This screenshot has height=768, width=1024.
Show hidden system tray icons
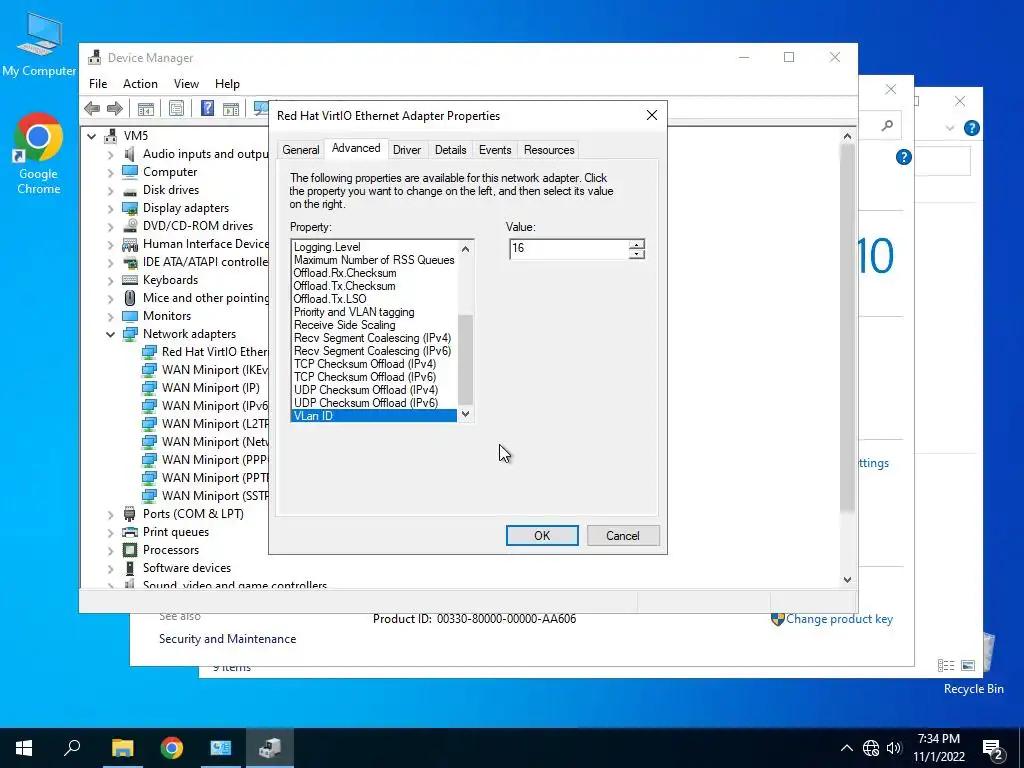[846, 748]
